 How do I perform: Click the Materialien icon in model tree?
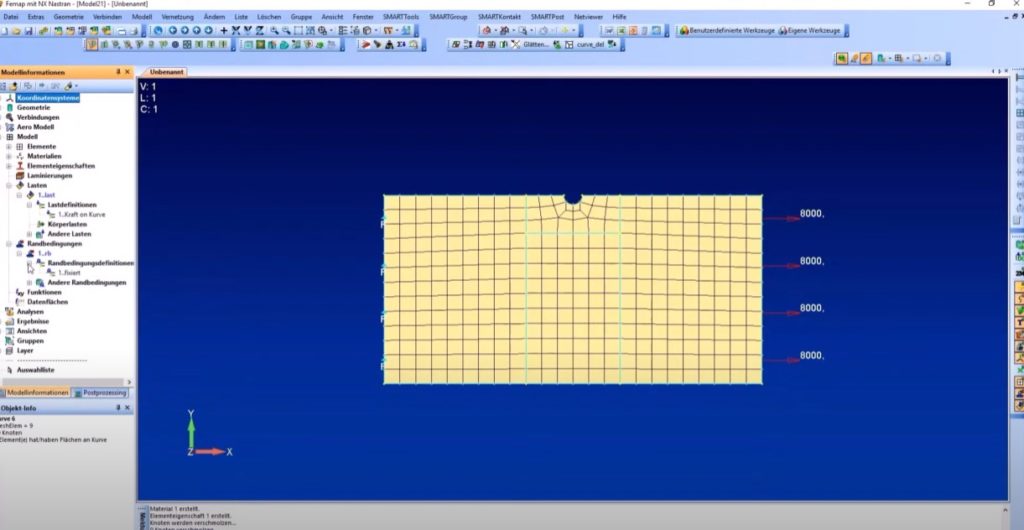coord(20,156)
